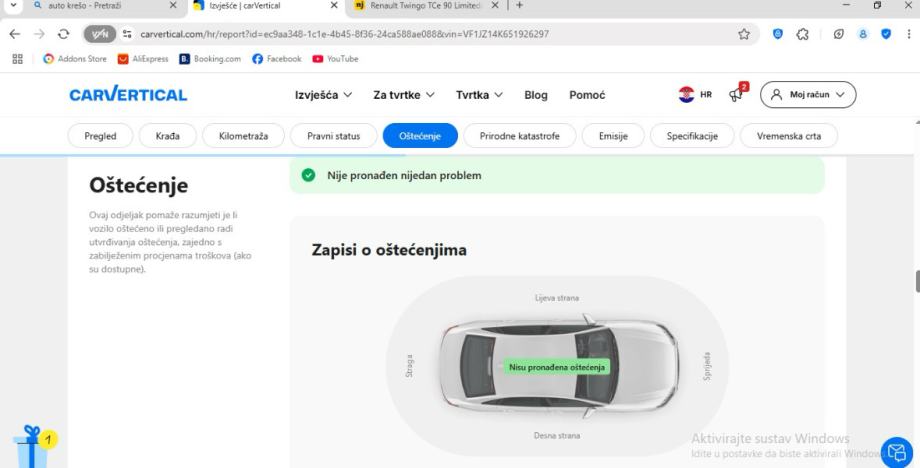Reload the page
This screenshot has width=920, height=468.
64,34
